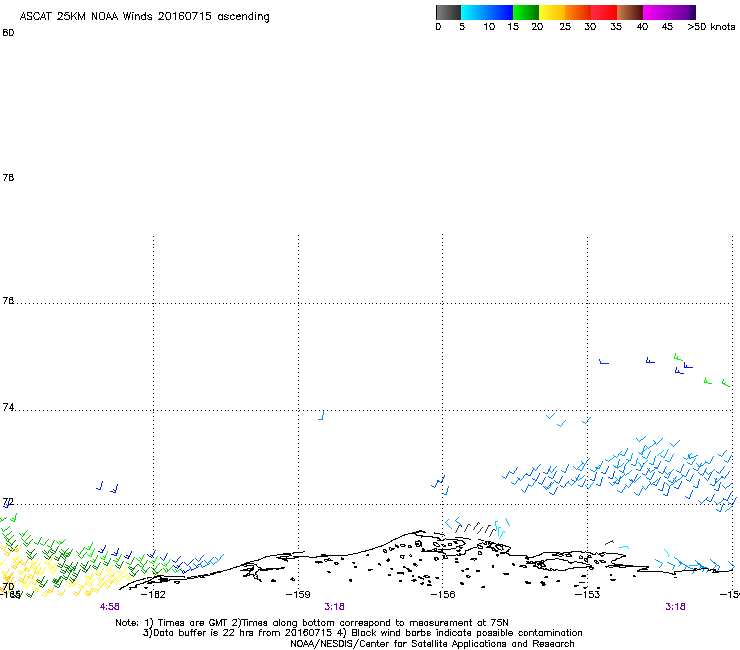Choose the red 30-35 knots legend segment
Viewport: 740px width, 650px height.
(604, 12)
